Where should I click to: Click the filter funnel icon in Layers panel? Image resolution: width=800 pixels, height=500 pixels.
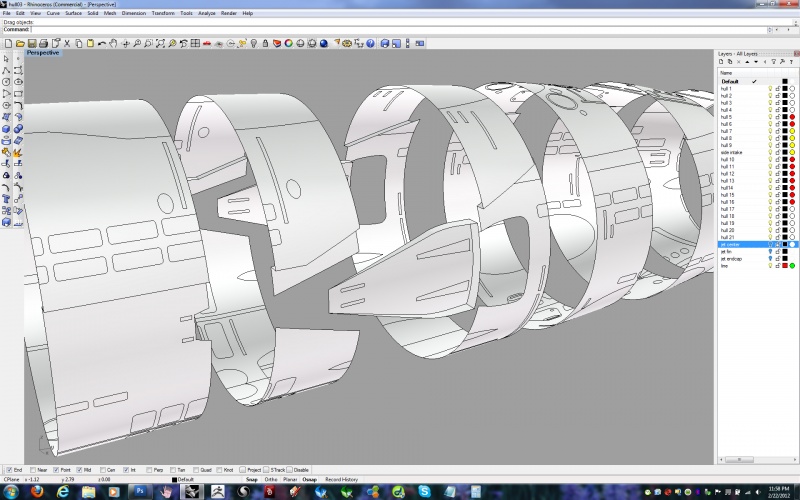pyautogui.click(x=773, y=62)
